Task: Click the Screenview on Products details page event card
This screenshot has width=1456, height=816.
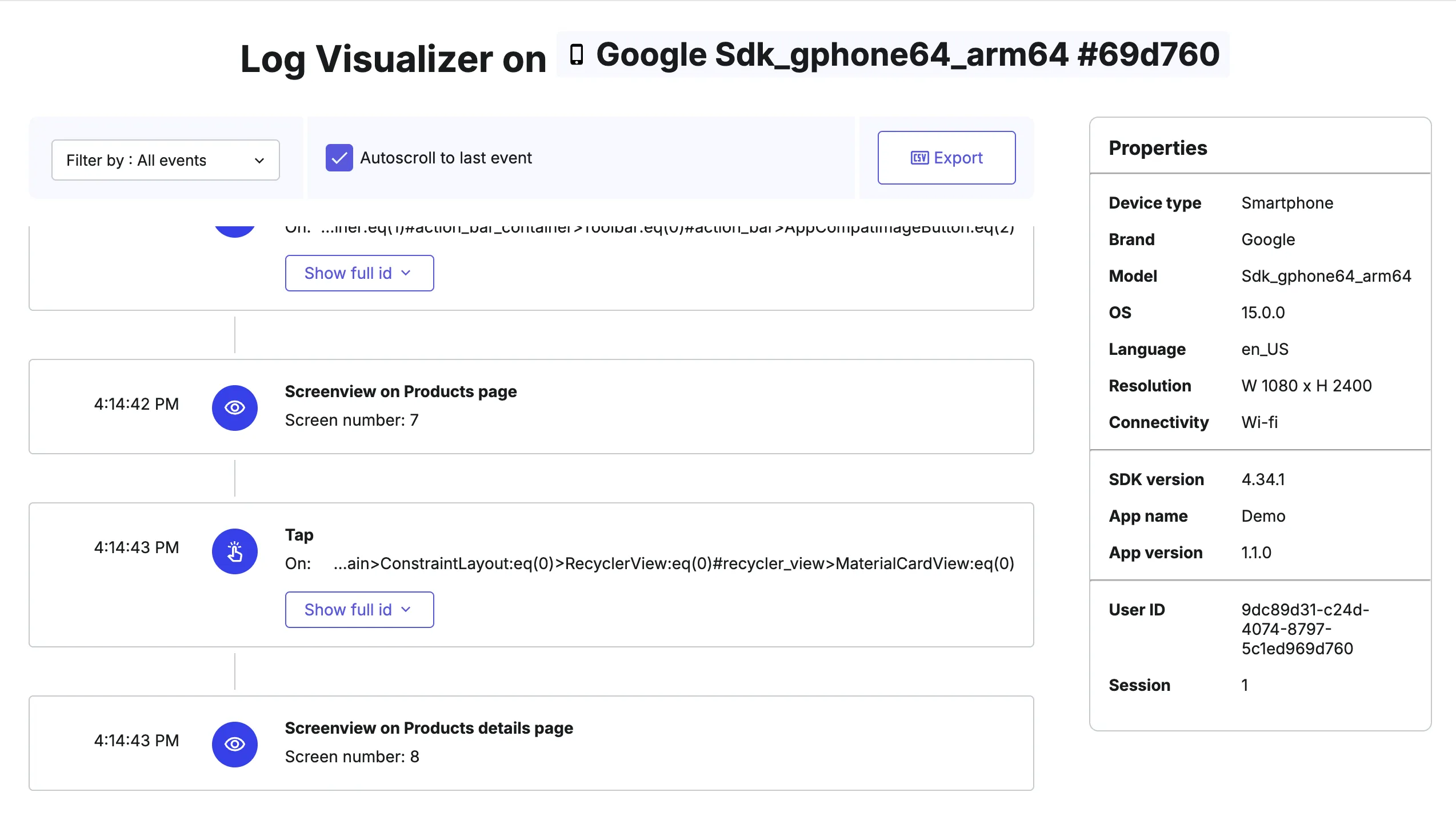Action: 531,742
